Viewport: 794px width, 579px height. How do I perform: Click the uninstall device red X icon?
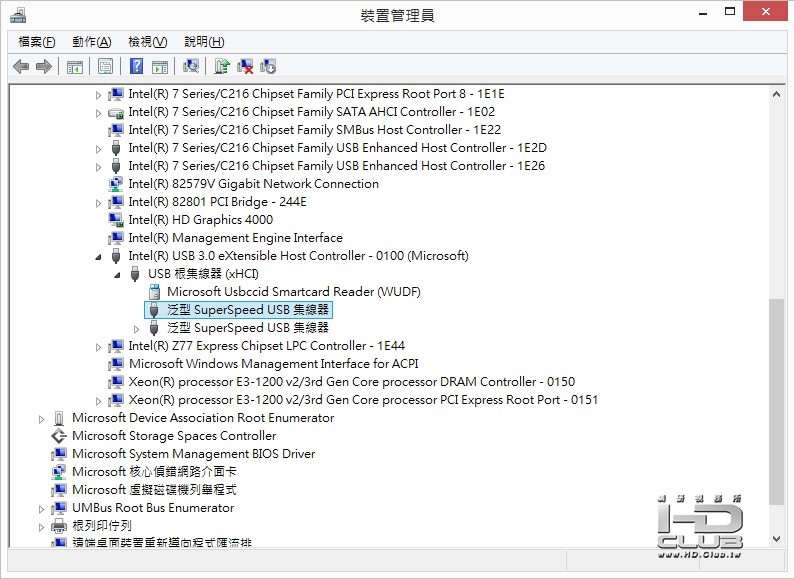pyautogui.click(x=245, y=66)
